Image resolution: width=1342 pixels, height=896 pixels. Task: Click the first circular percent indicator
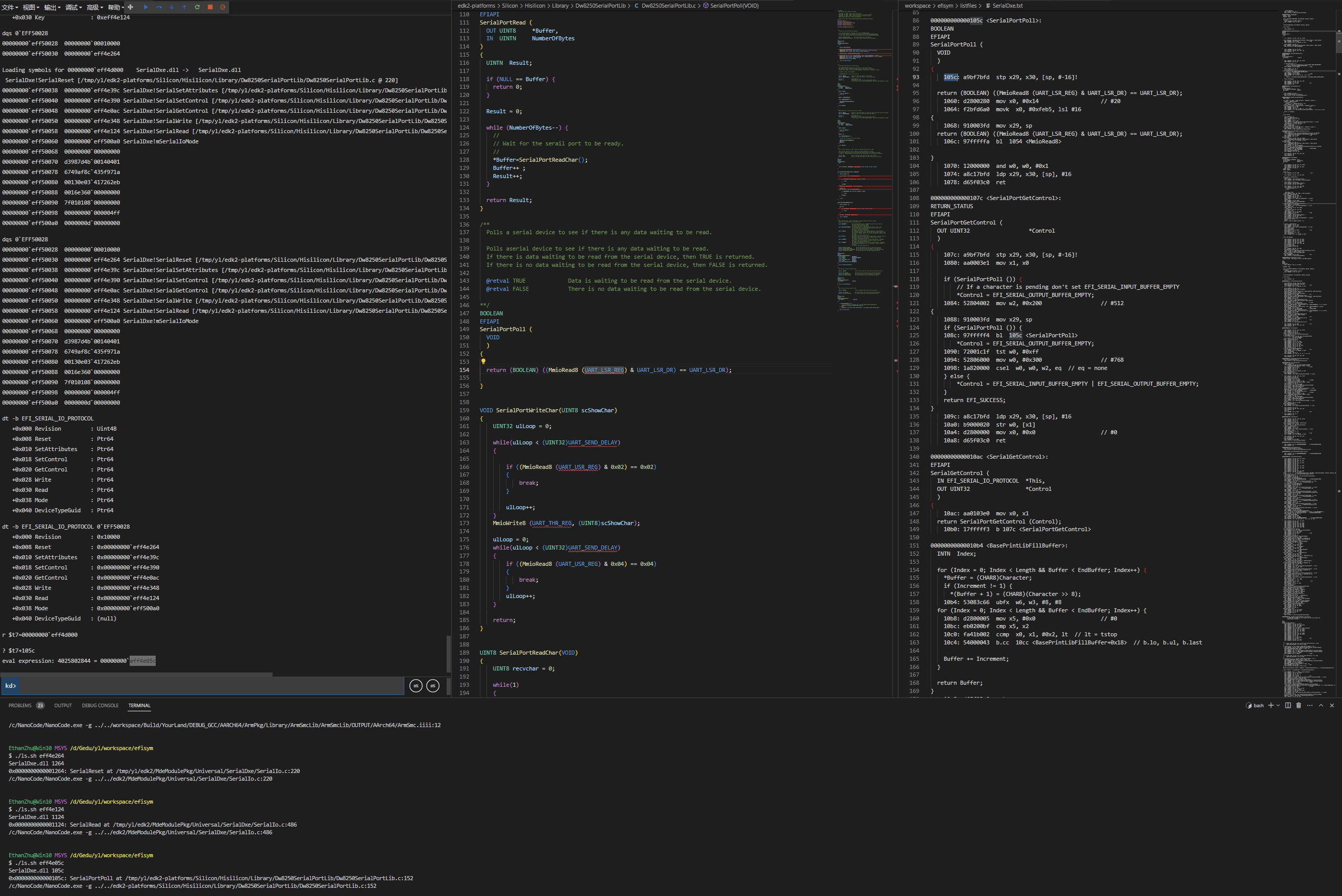point(416,686)
